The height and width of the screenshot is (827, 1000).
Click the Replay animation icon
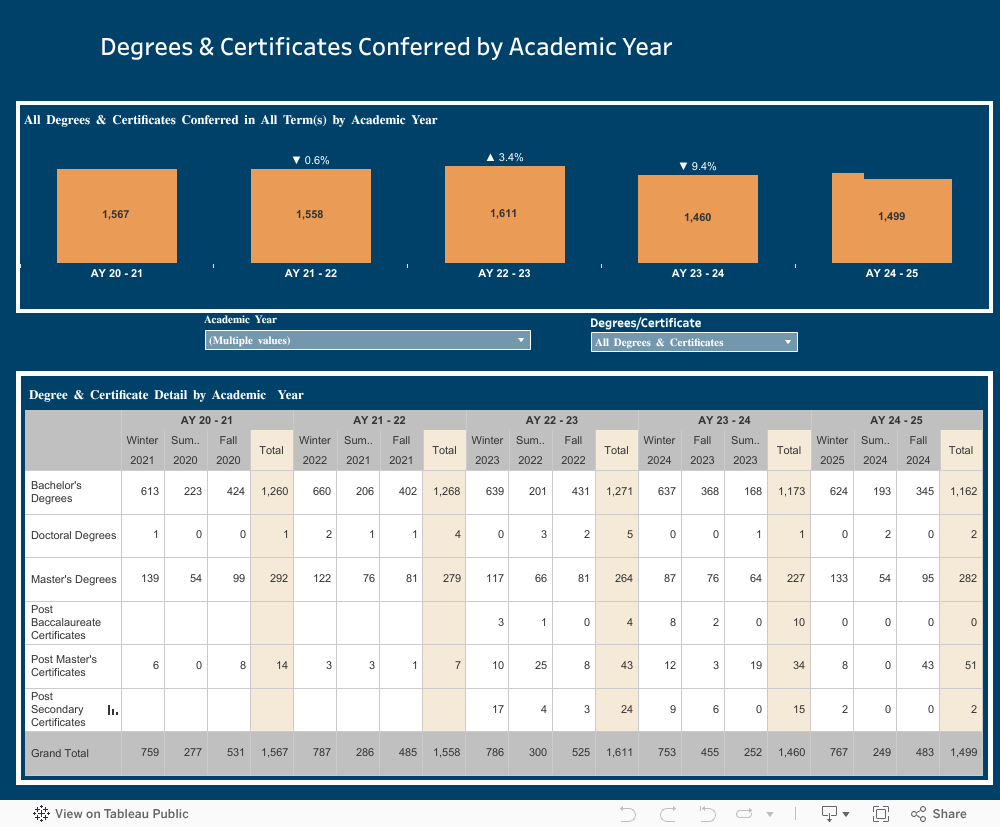706,813
